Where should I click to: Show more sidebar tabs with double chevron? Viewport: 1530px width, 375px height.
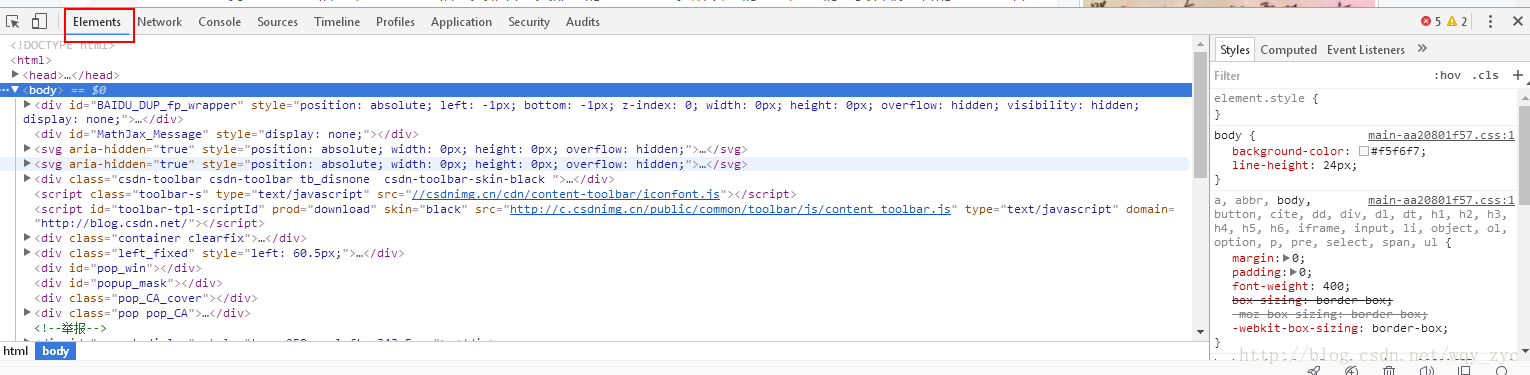[x=1422, y=49]
